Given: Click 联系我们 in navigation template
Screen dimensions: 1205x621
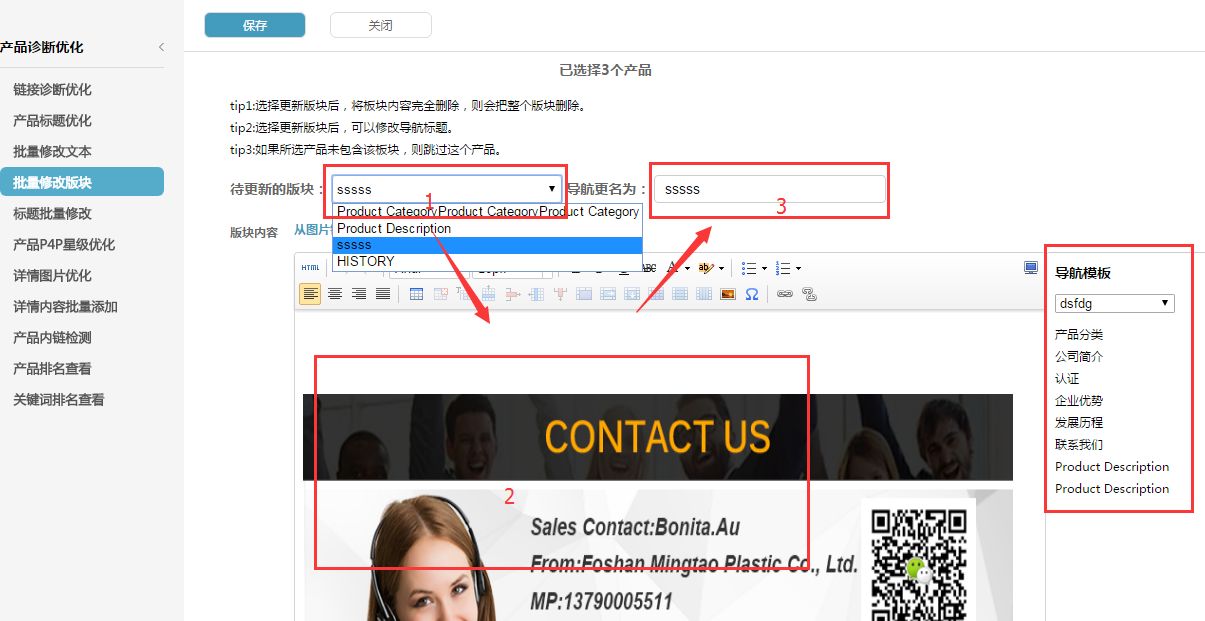Looking at the screenshot, I should point(1079,444).
